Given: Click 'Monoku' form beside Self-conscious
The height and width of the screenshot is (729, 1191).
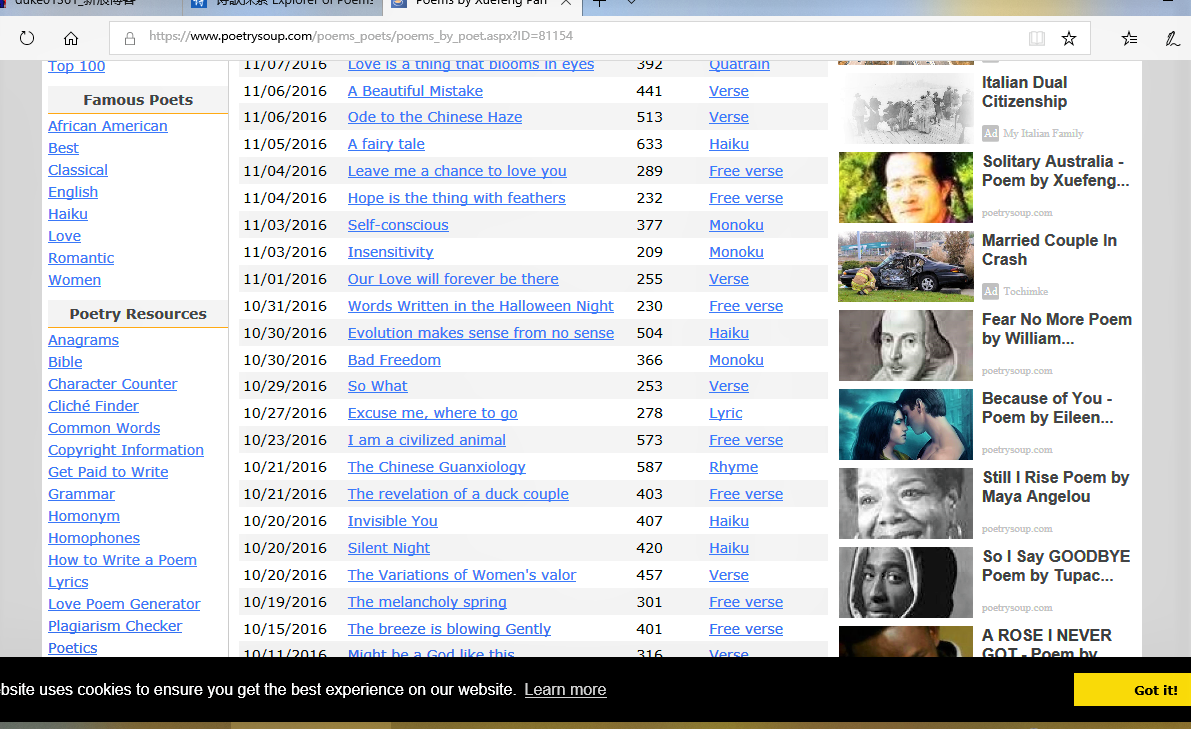Looking at the screenshot, I should [x=736, y=225].
